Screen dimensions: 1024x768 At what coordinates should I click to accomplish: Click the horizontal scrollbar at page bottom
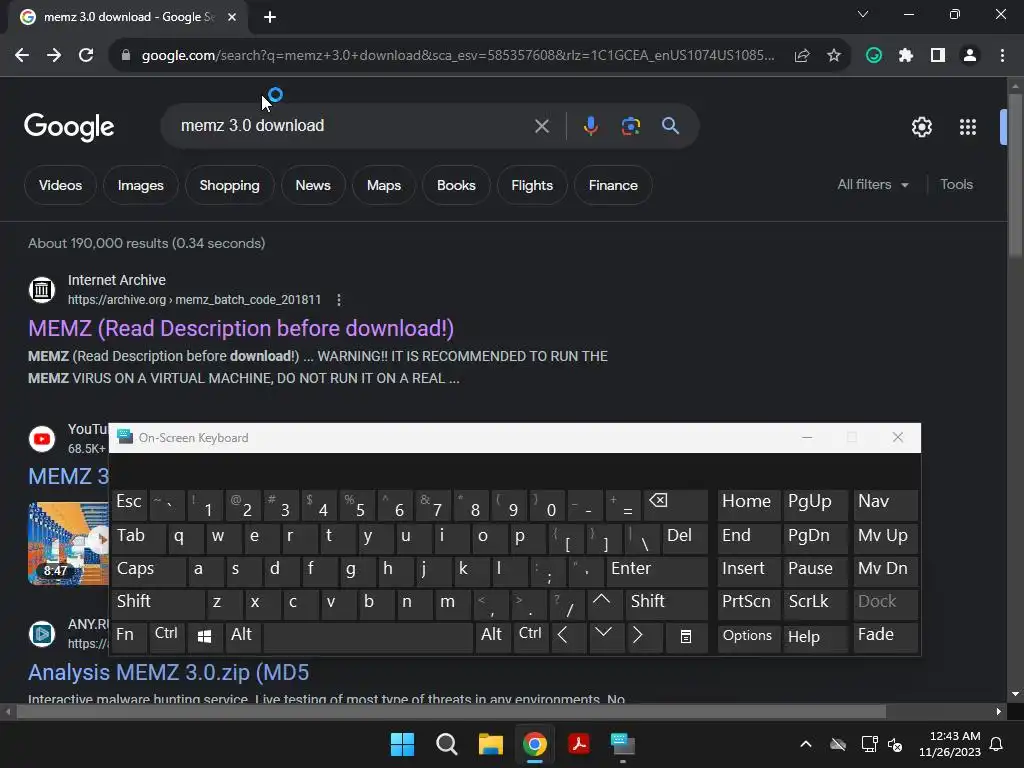(451, 711)
